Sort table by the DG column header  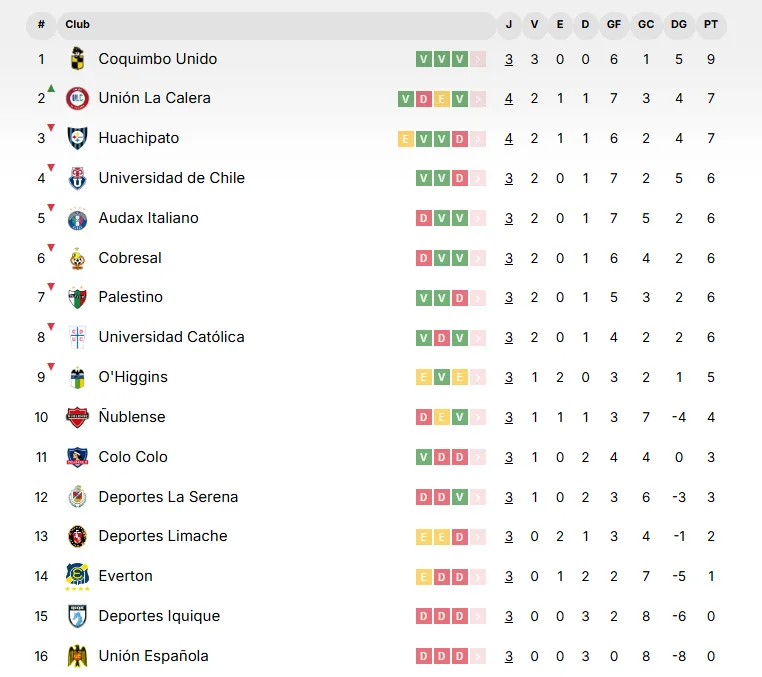click(679, 24)
